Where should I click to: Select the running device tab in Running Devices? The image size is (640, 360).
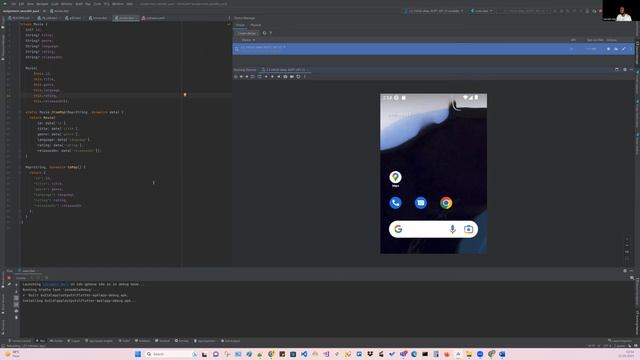[285, 70]
